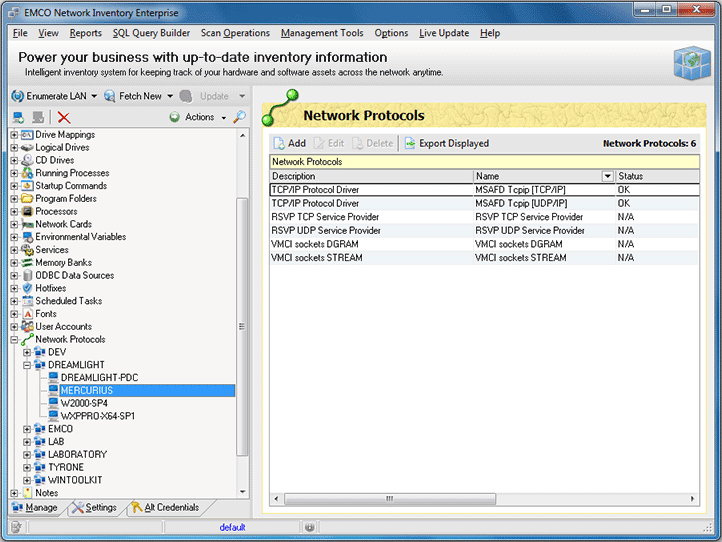Click the green Actions icon

point(175,117)
